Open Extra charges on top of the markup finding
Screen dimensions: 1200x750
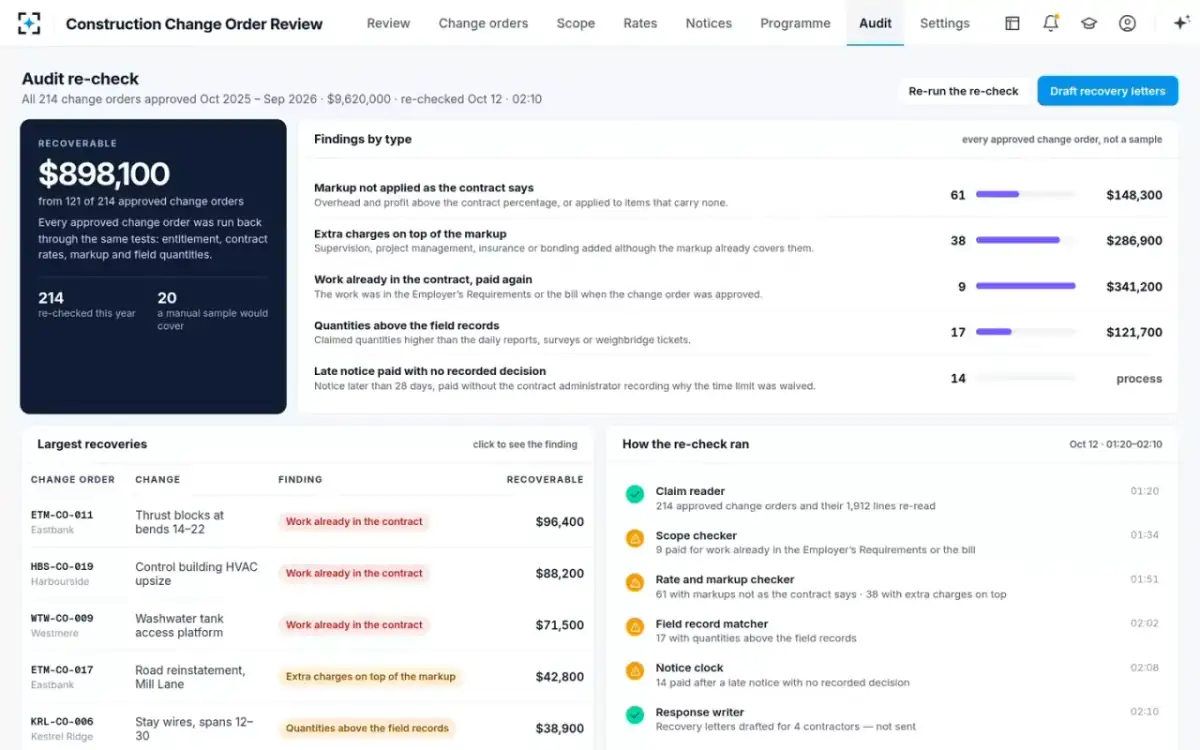pos(738,241)
